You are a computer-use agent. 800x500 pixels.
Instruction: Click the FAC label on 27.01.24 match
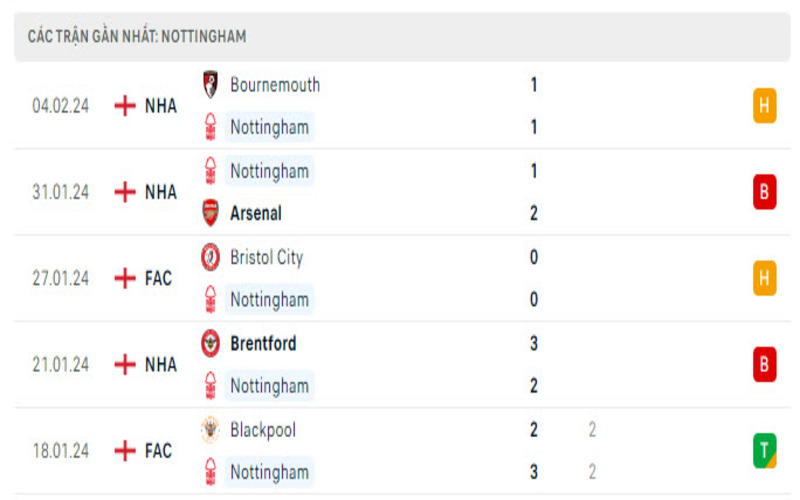pos(158,278)
